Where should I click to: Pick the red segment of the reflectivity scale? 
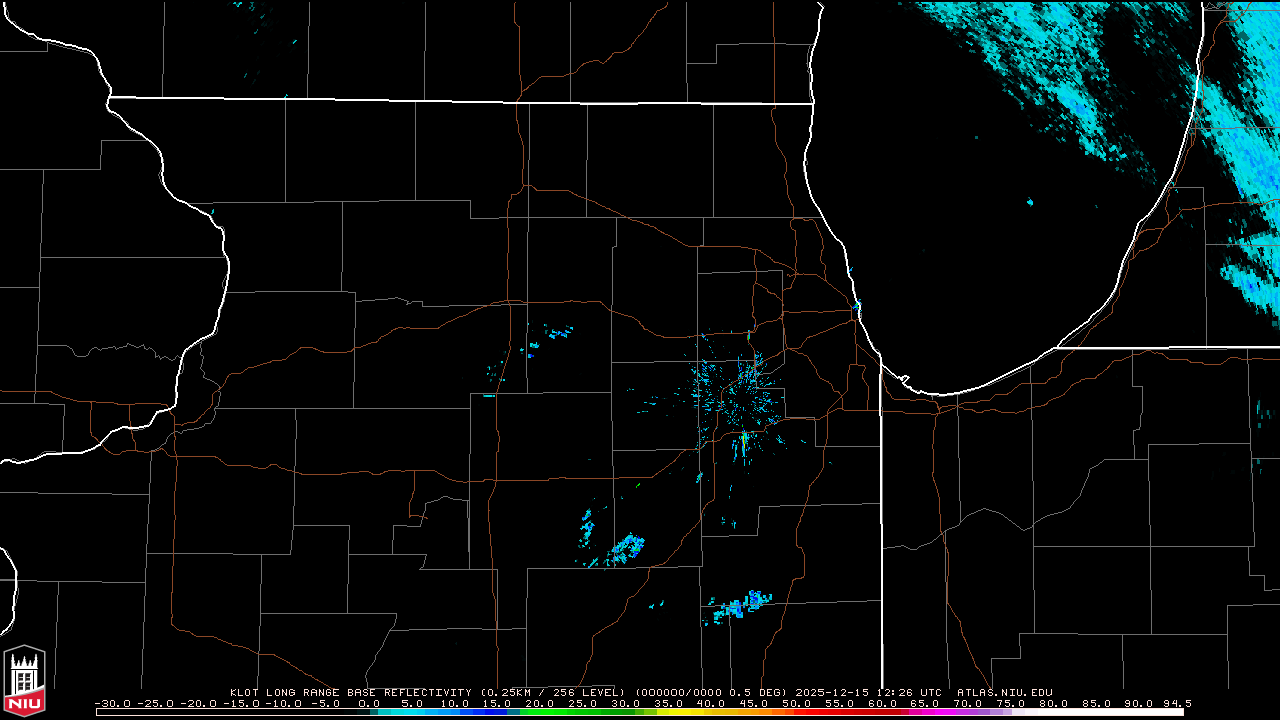[x=830, y=712]
